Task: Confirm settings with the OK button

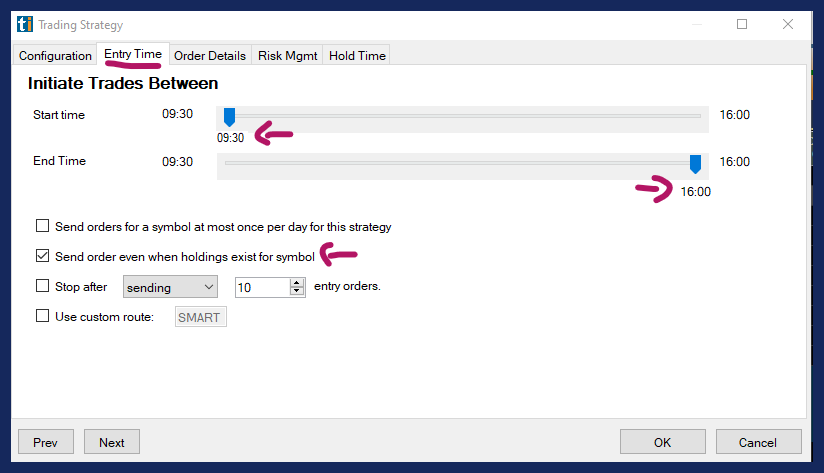Action: tap(662, 442)
